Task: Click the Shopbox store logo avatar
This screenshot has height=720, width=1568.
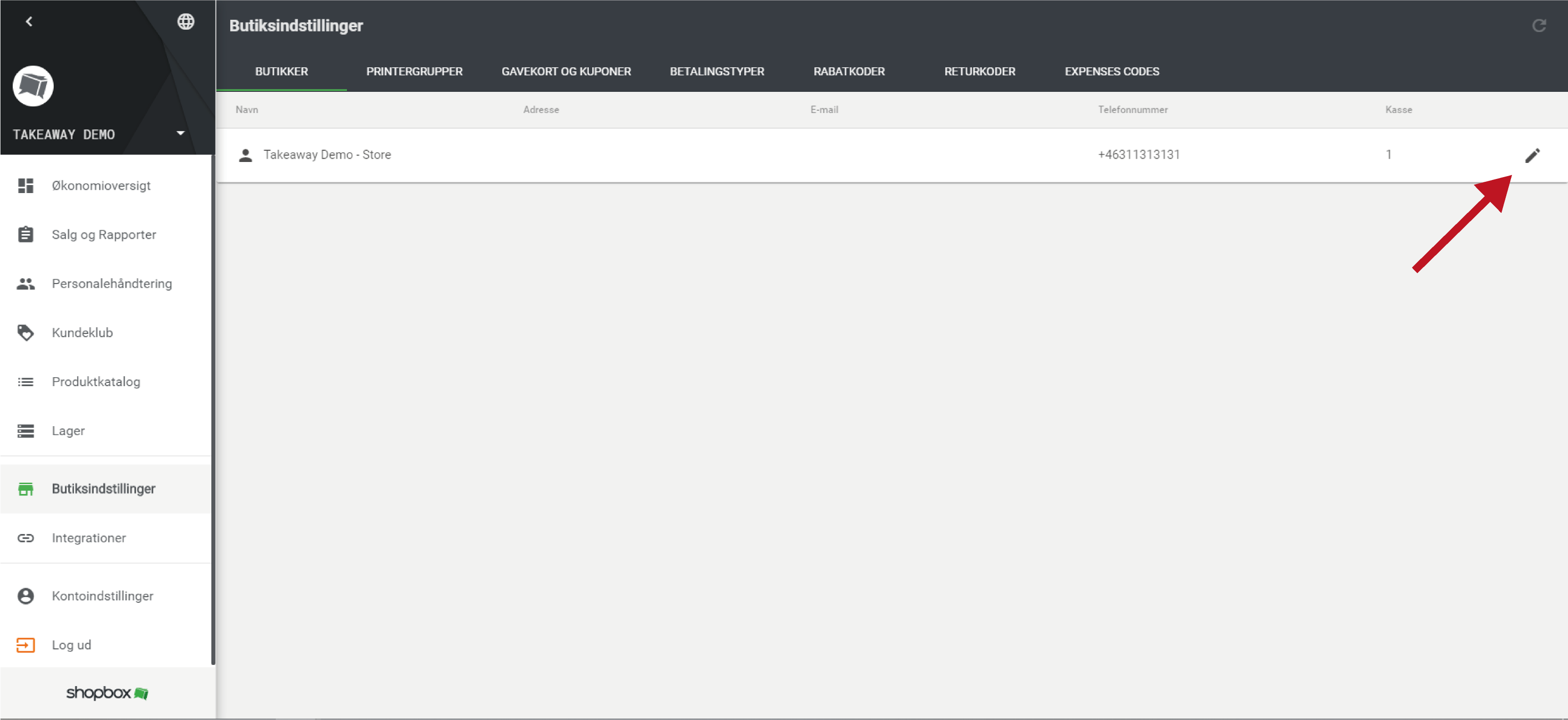Action: (33, 86)
